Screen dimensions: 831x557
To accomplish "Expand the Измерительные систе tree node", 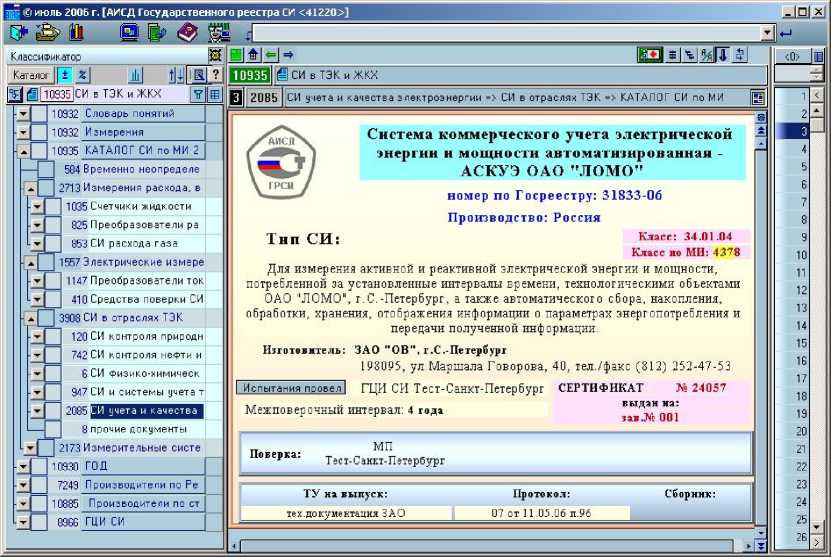I will tap(31, 448).
